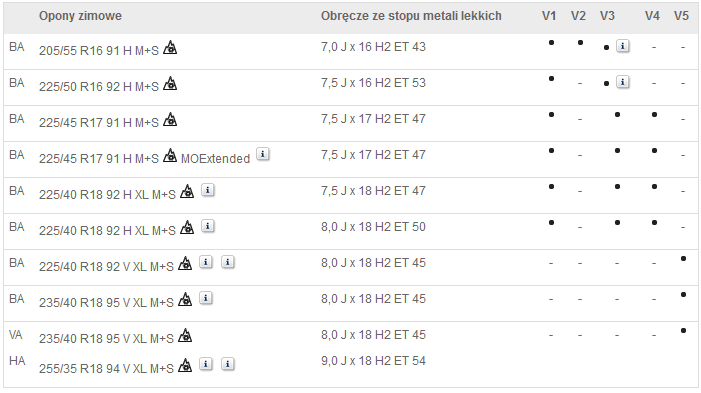Click Obręcze ze stopu metali lekkich header
The height and width of the screenshot is (393, 701).
point(411,16)
